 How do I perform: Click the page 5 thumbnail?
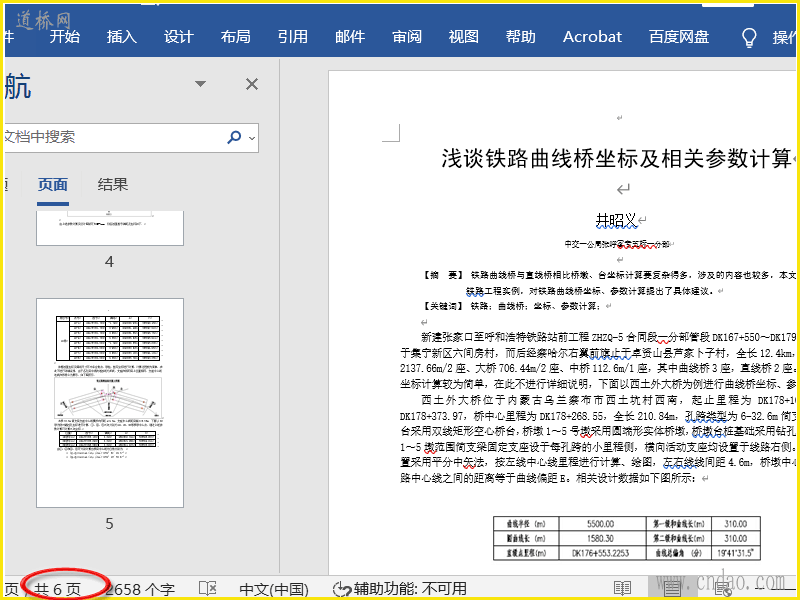[110, 402]
